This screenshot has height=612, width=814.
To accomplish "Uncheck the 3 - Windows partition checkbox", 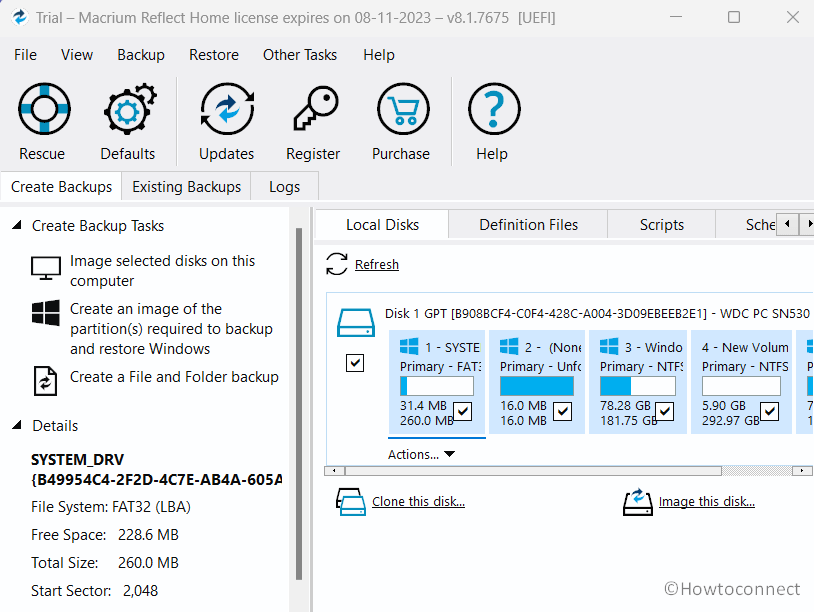I will coord(665,410).
